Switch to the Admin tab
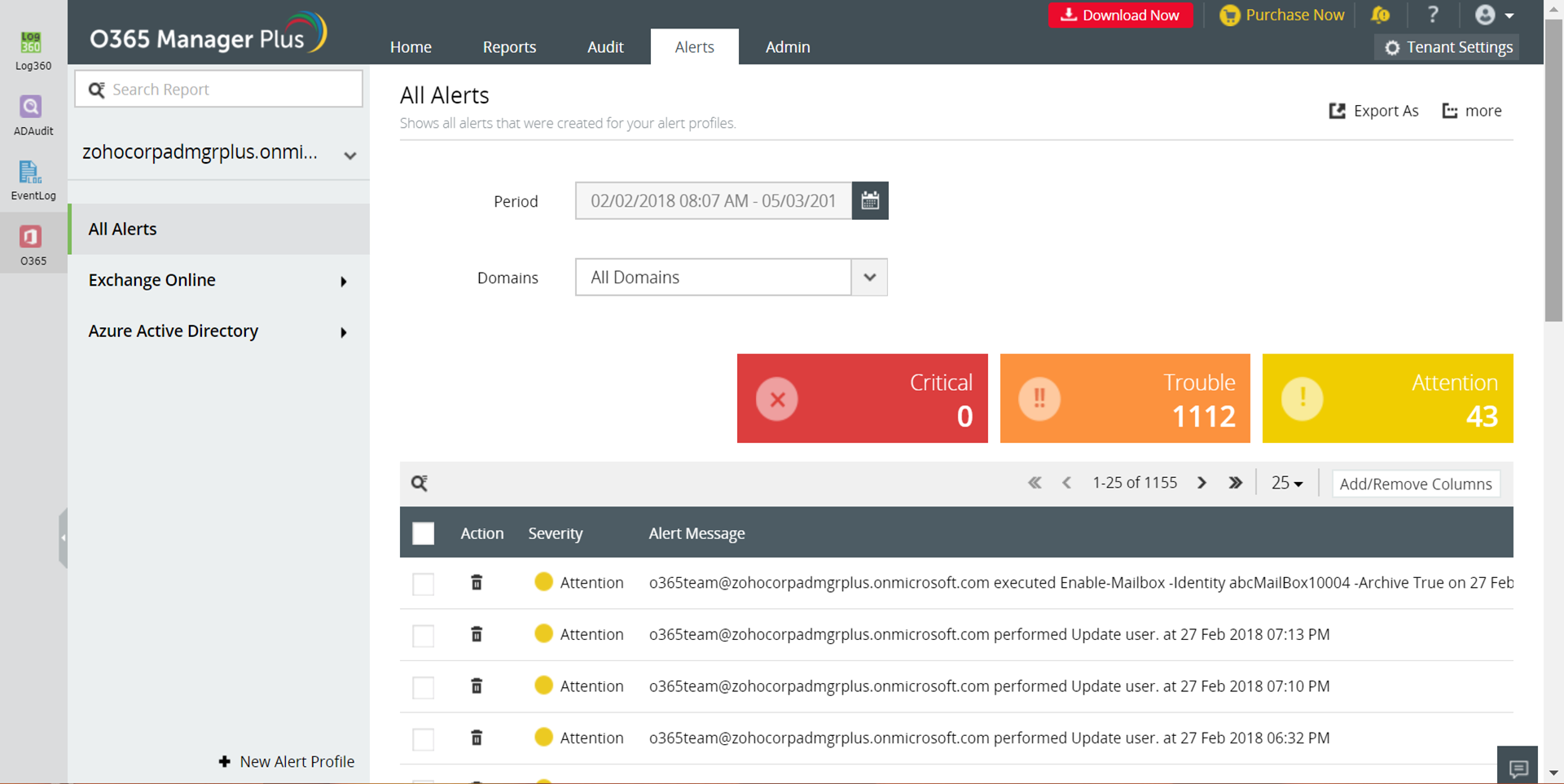This screenshot has width=1564, height=784. click(788, 47)
